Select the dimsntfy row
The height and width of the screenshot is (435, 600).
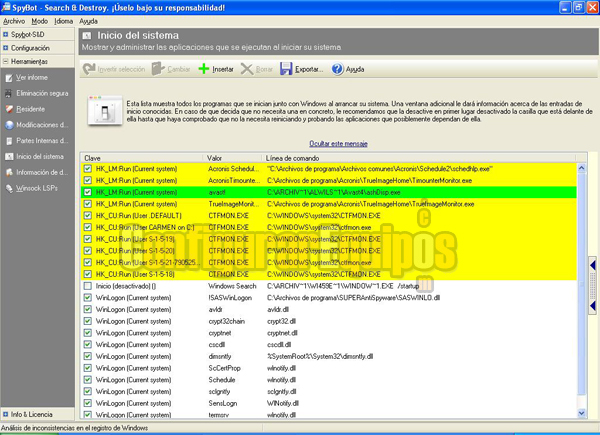(329, 356)
